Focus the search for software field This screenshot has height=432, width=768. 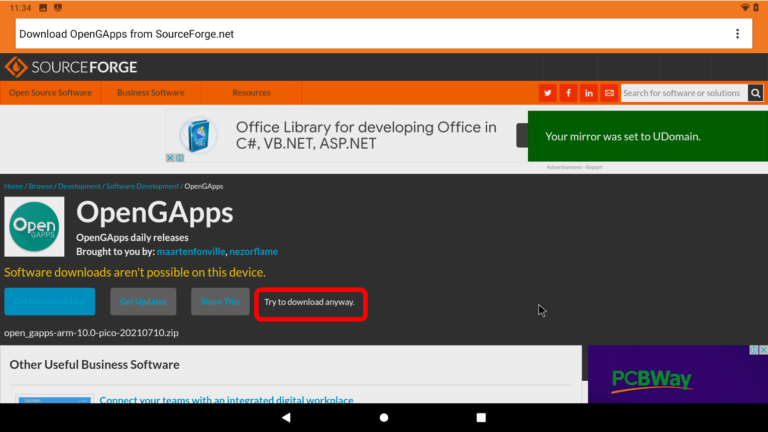tap(683, 93)
